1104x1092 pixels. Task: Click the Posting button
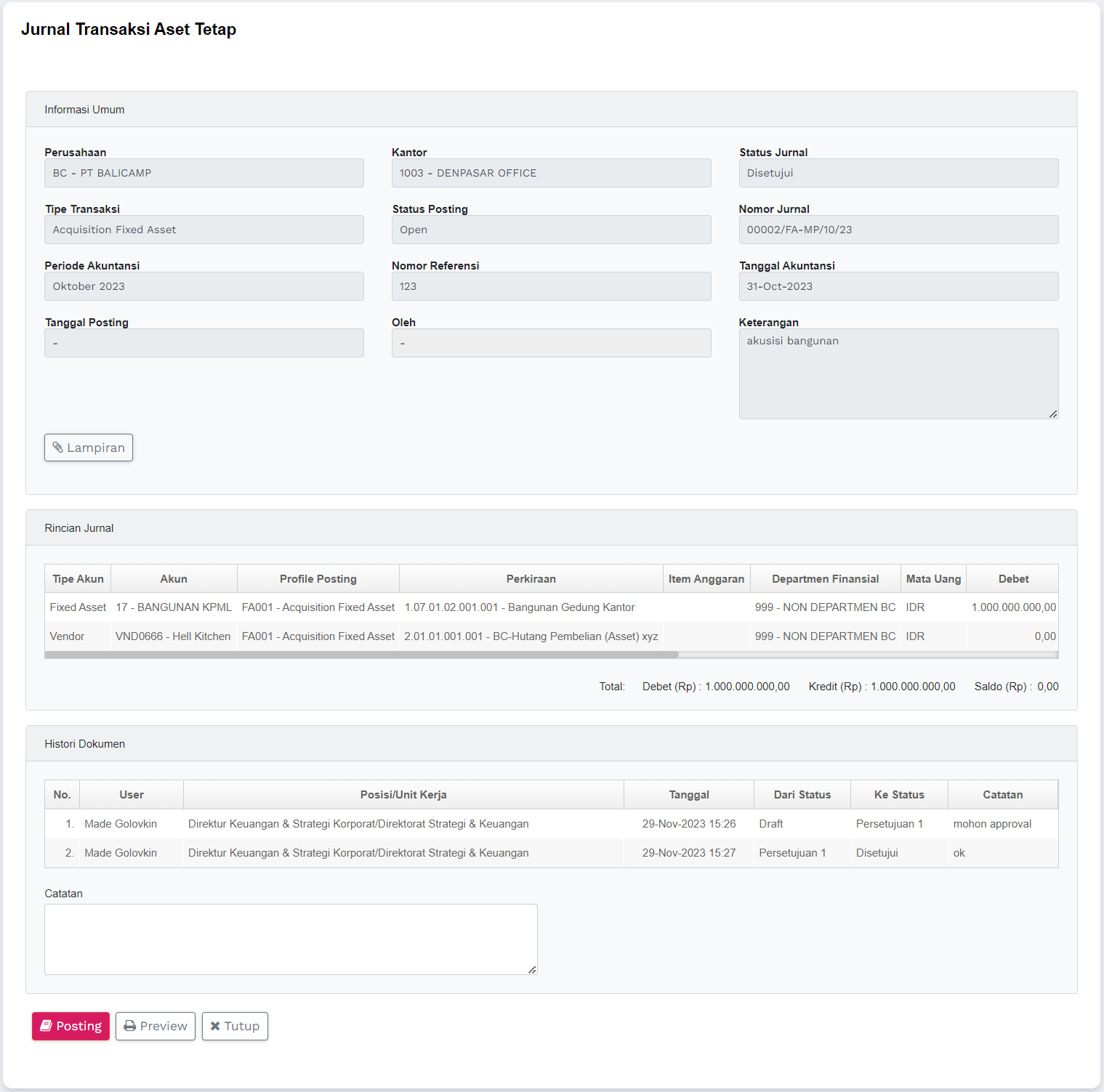click(x=70, y=1026)
